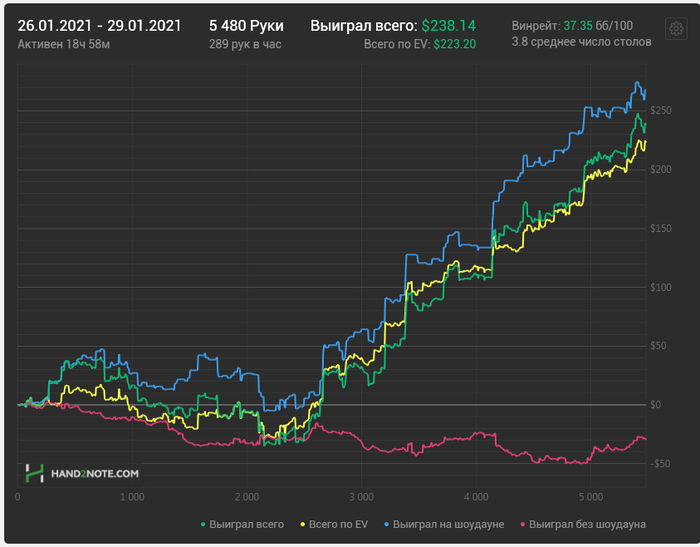Click the 'Выиграл всего:' header label

tap(363, 26)
